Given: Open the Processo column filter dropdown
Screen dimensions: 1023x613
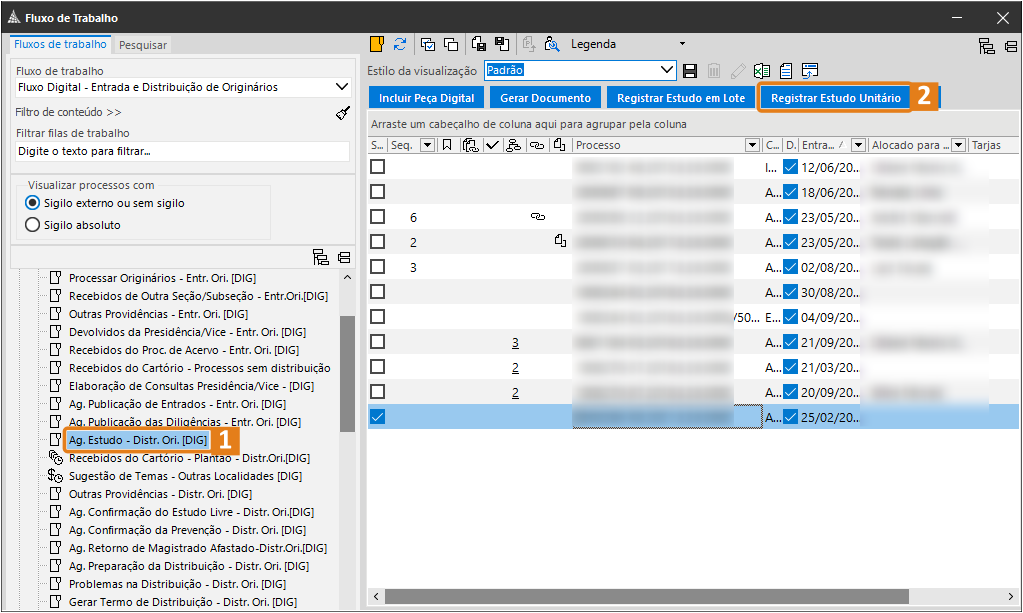Looking at the screenshot, I should [752, 145].
